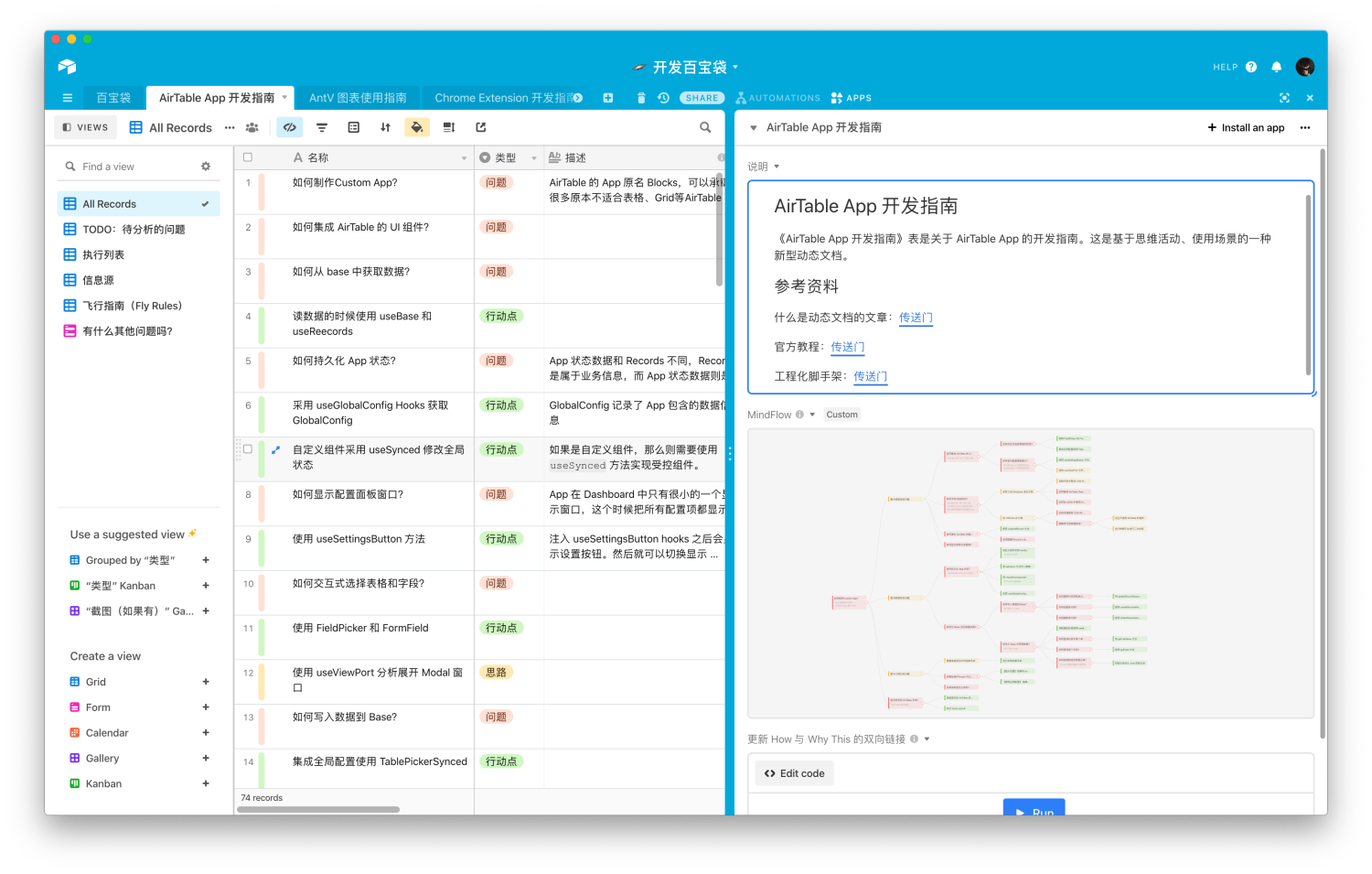Image resolution: width=1372 pixels, height=874 pixels.
Task: Check the row 7 selection checkbox
Action: coord(248,449)
